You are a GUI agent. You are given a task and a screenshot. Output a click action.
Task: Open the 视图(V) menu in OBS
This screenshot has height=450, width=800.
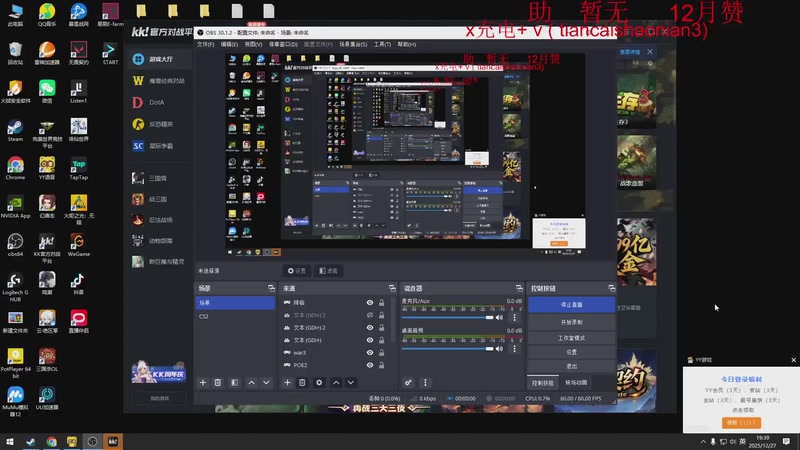point(253,44)
